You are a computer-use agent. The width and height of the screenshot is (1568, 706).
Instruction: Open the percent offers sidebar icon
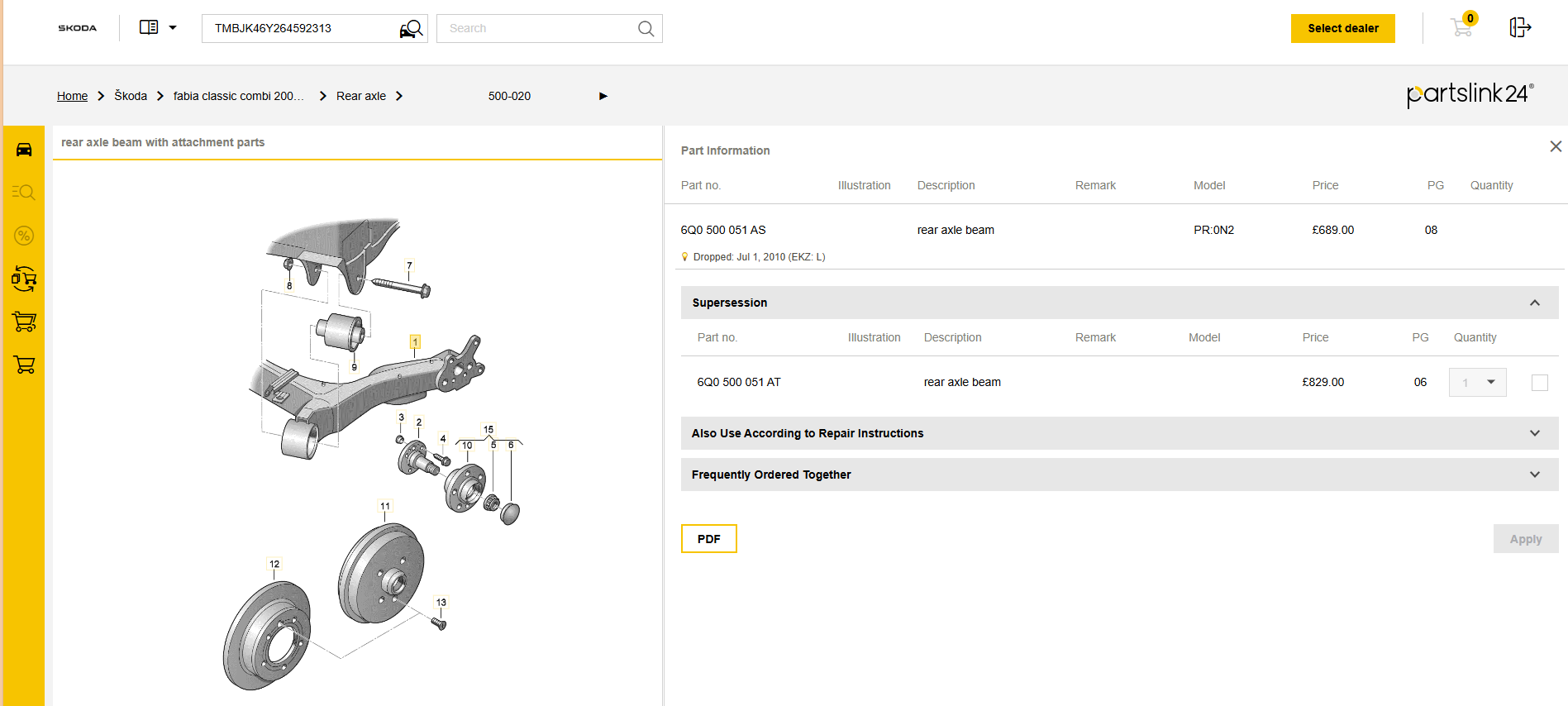click(24, 236)
